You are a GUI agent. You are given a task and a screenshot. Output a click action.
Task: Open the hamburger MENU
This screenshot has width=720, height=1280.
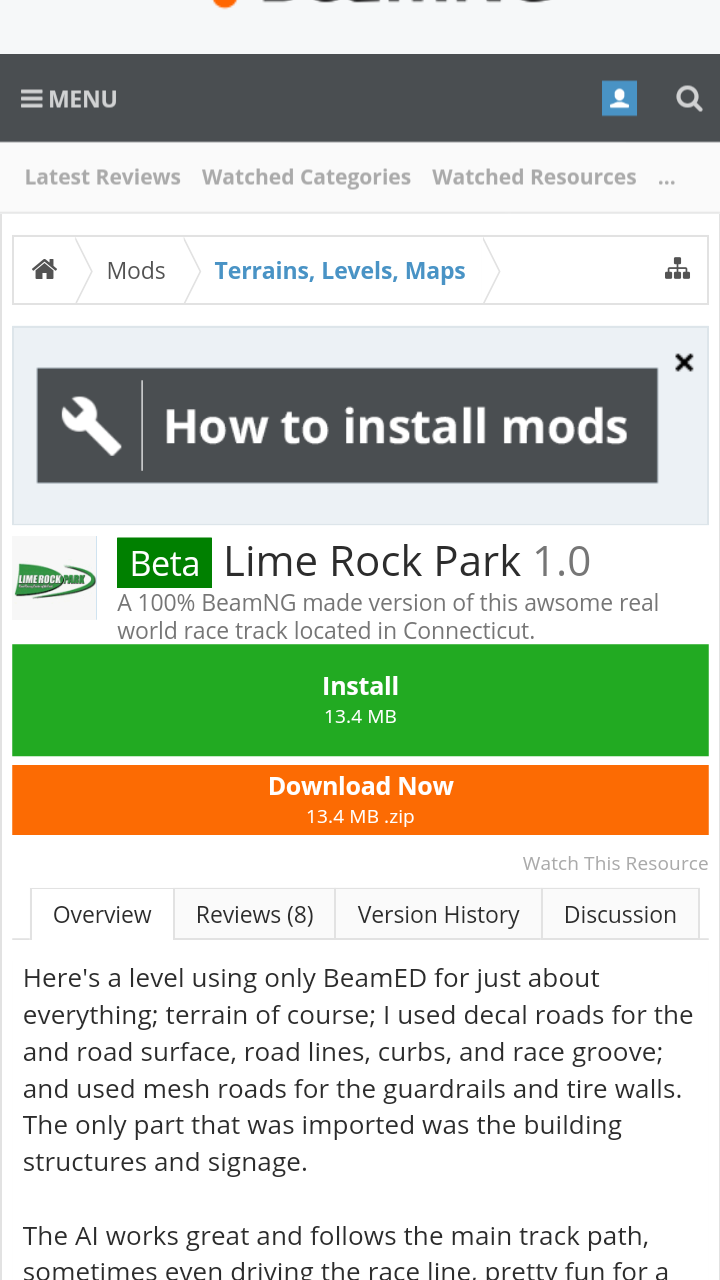pos(69,99)
